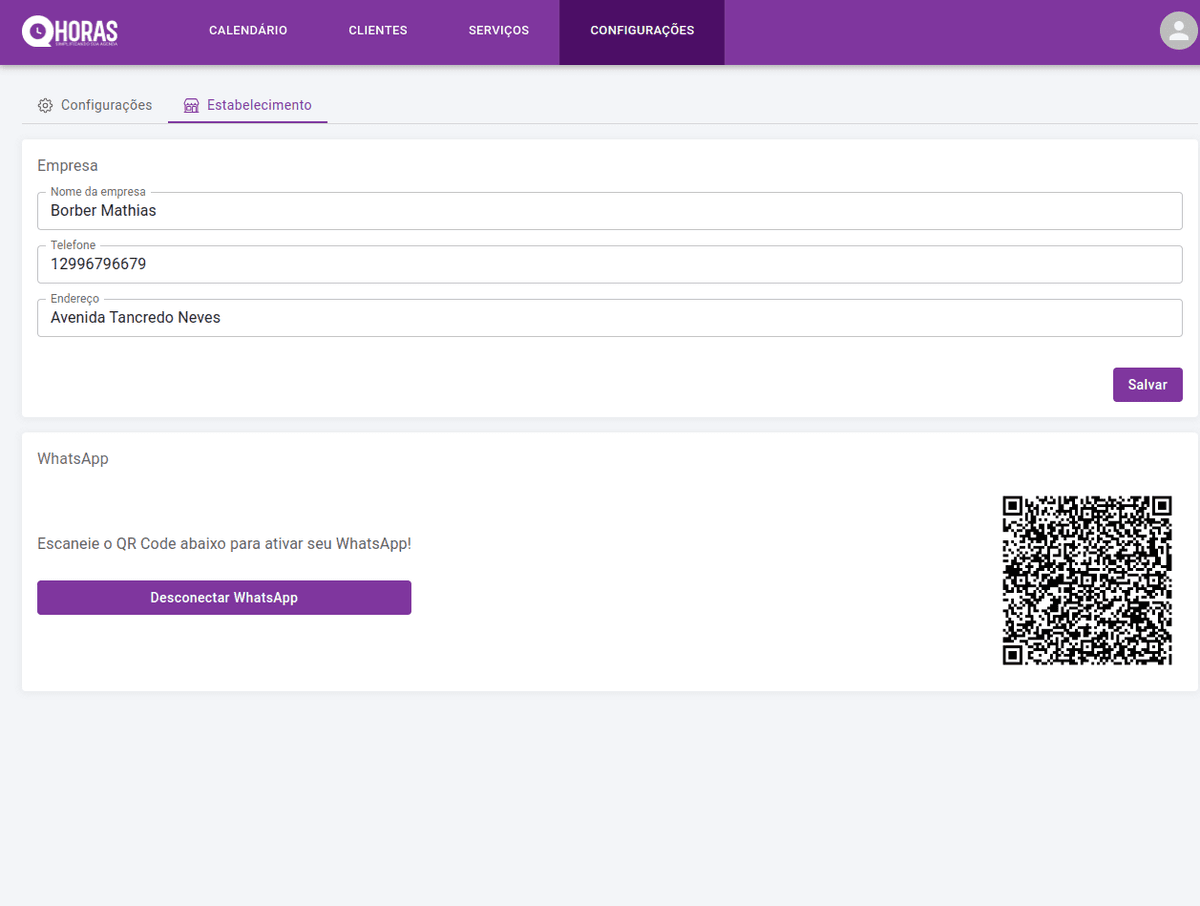Viewport: 1200px width, 906px height.
Task: Open the Serviços menu
Action: tap(499, 31)
